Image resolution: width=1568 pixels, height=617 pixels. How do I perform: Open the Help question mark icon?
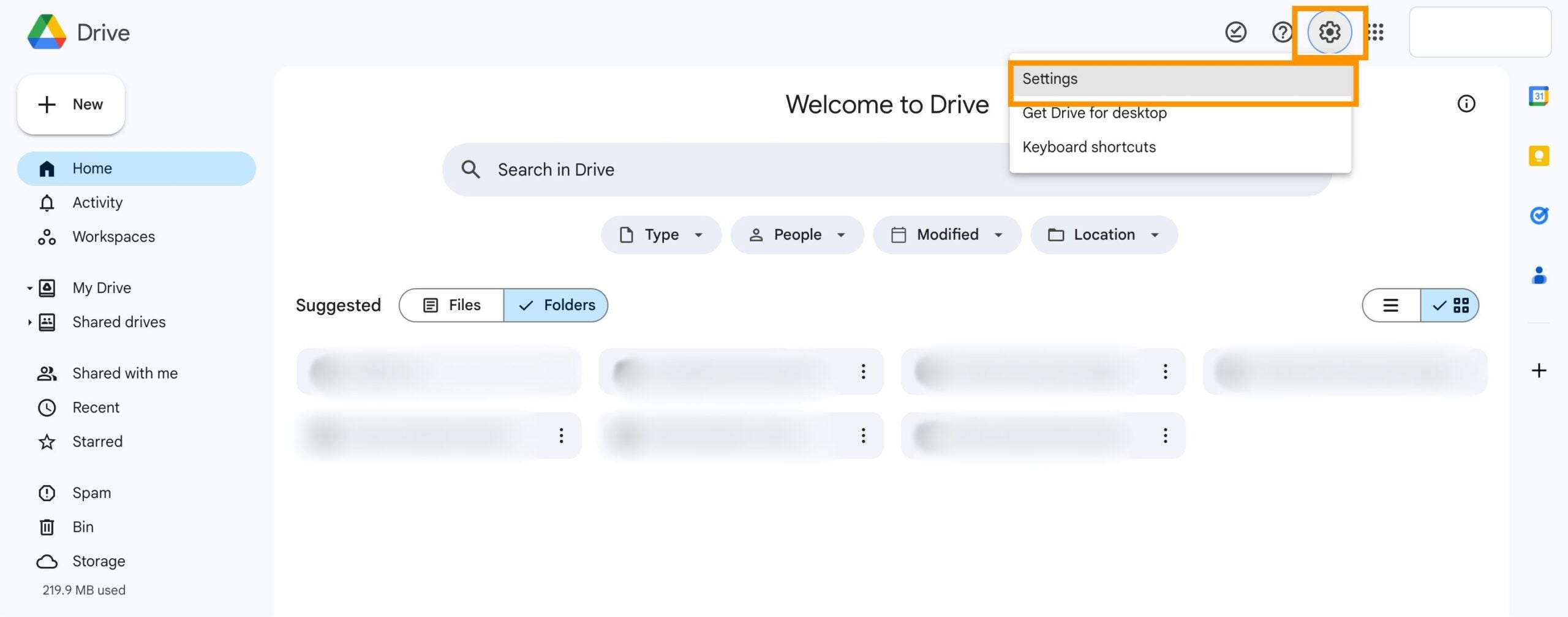1282,32
